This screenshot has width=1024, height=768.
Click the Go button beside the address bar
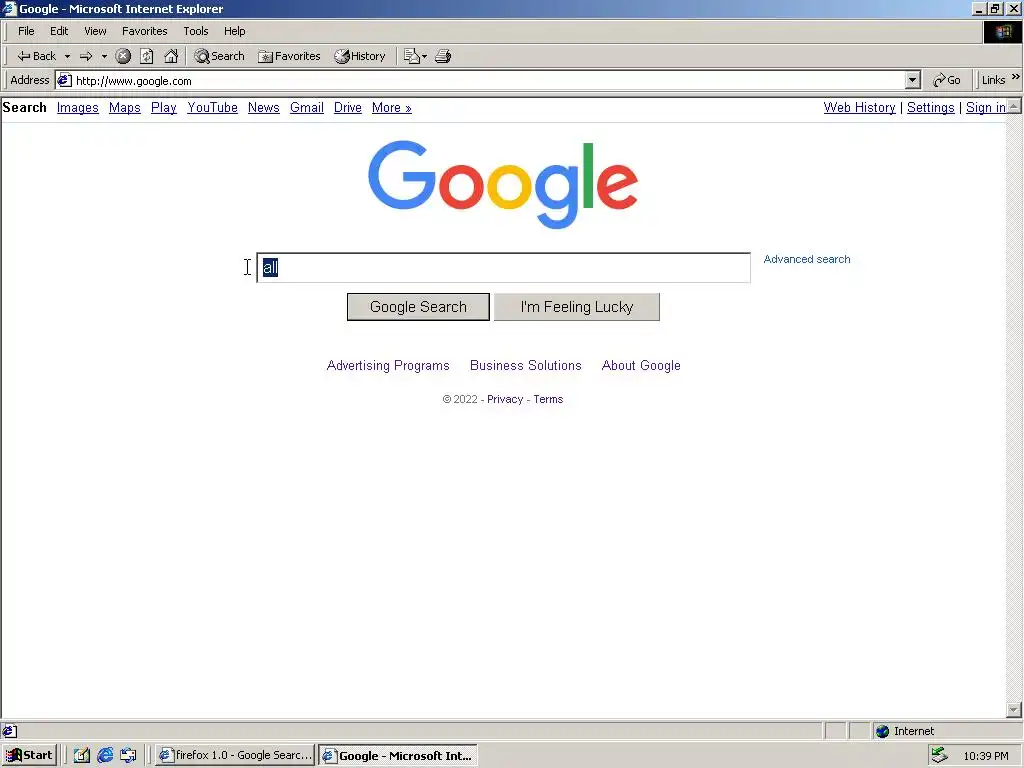(947, 80)
